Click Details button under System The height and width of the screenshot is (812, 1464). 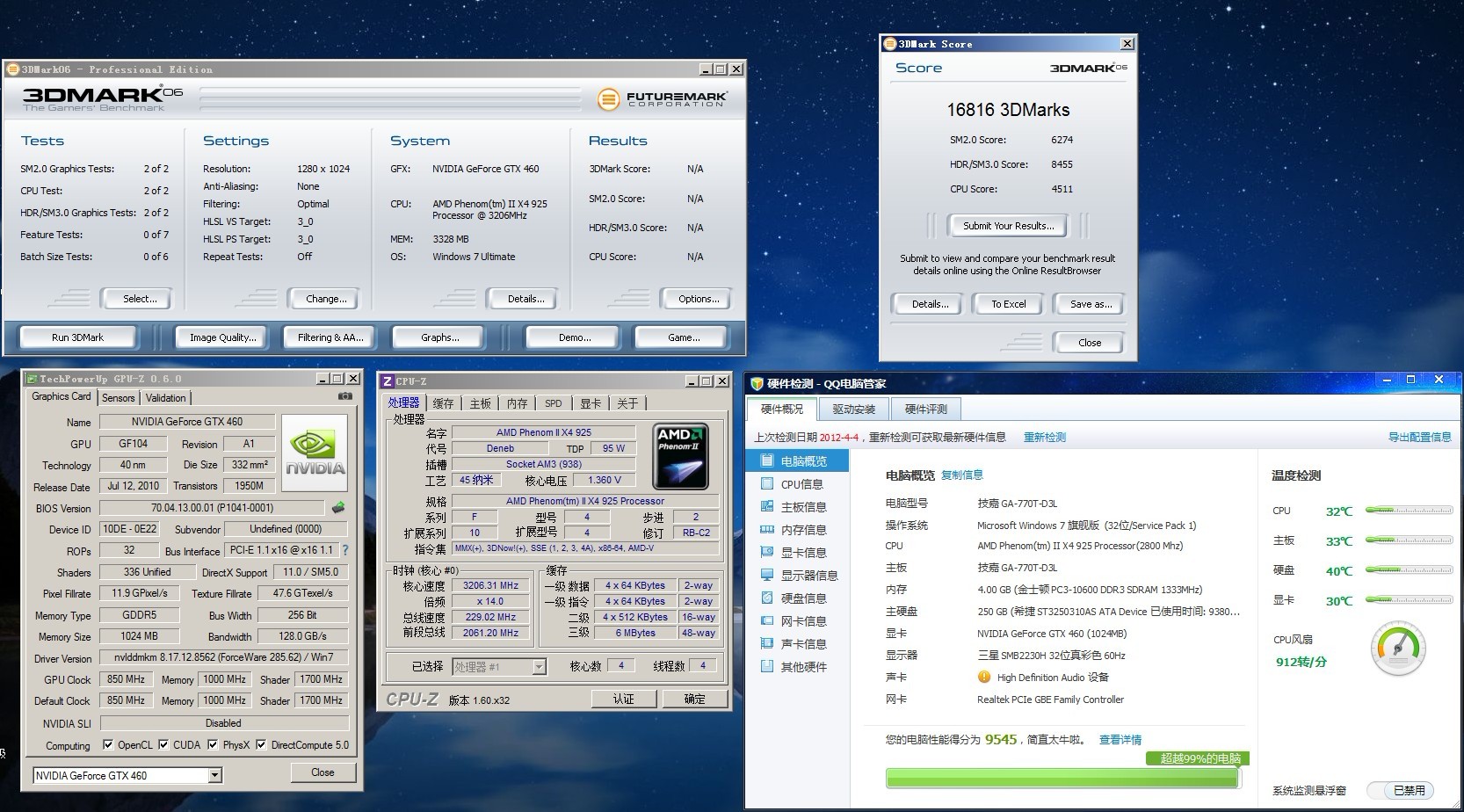[525, 299]
